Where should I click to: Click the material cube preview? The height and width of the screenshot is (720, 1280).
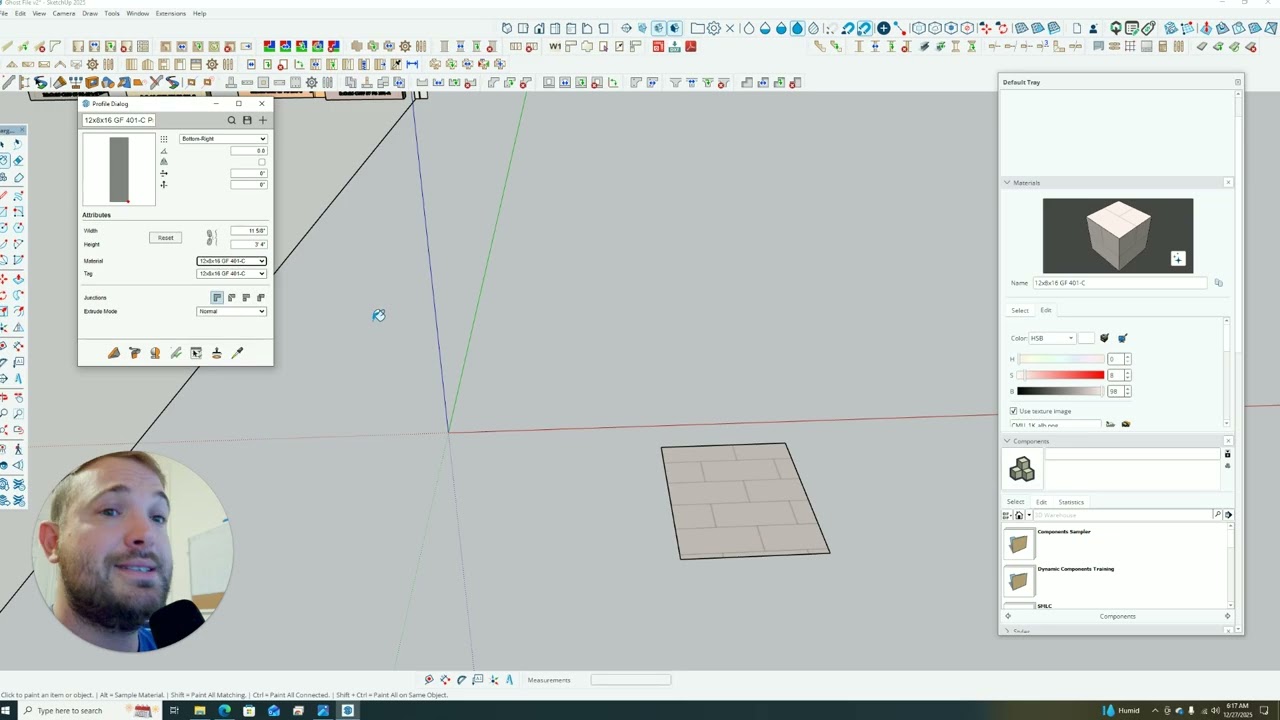coord(1118,236)
